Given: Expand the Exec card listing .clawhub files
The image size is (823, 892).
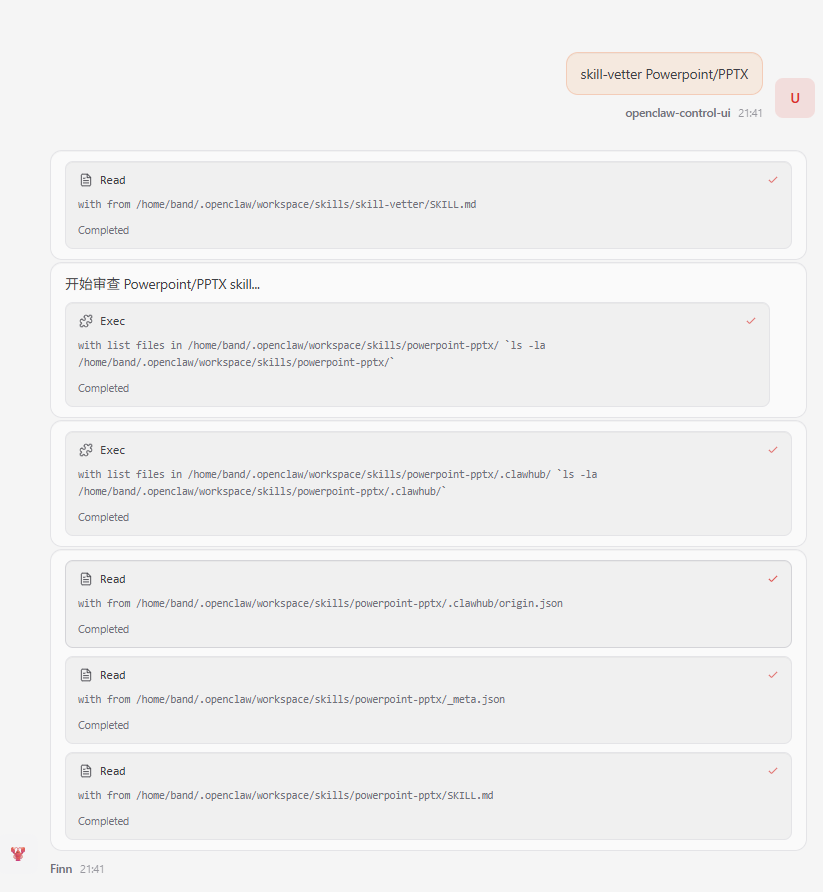Looking at the screenshot, I should (428, 484).
